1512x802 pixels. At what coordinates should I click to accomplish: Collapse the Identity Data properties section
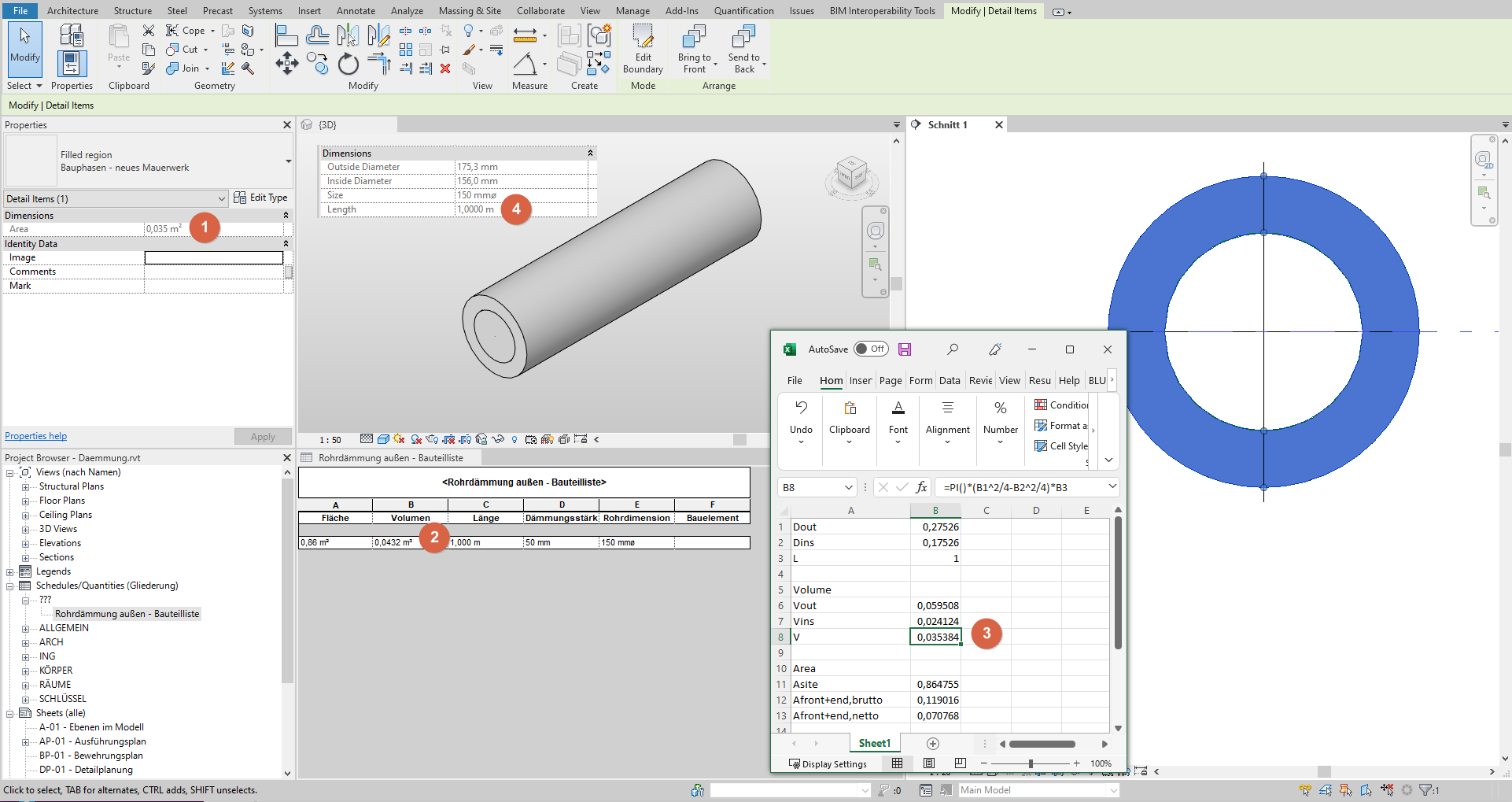(286, 244)
